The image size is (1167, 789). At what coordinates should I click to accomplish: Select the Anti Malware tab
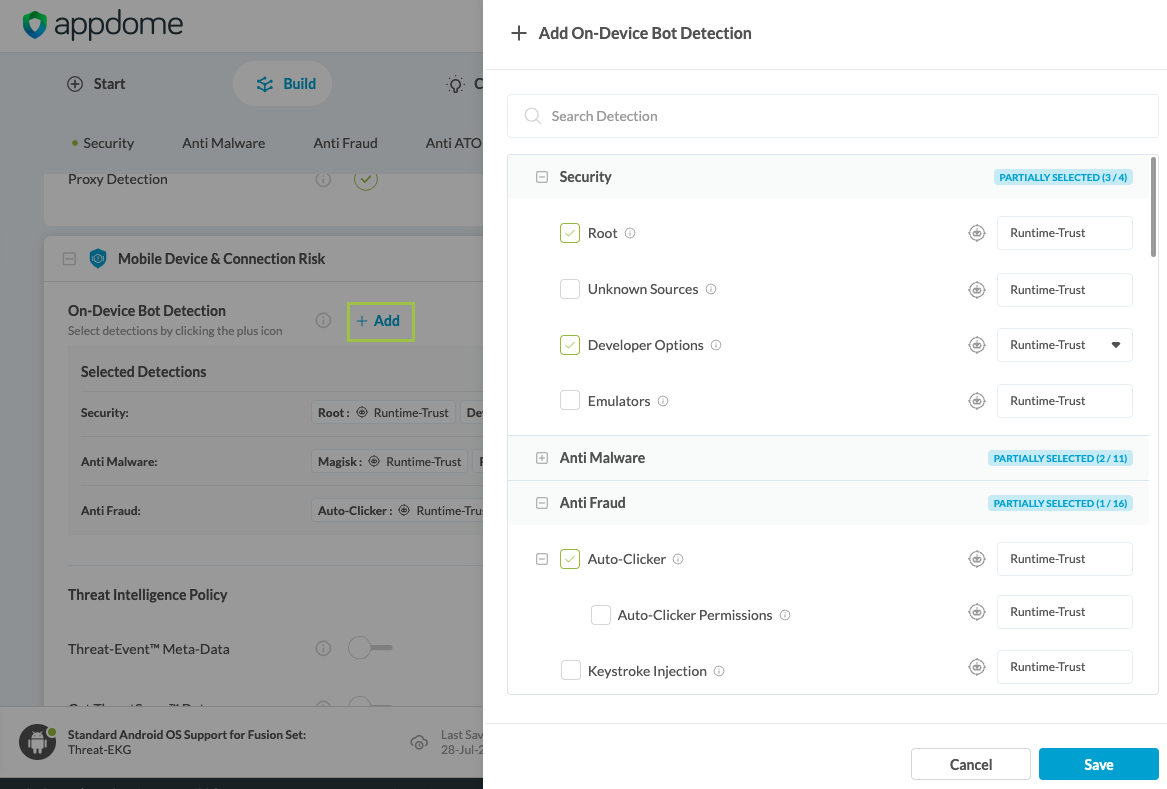click(223, 142)
